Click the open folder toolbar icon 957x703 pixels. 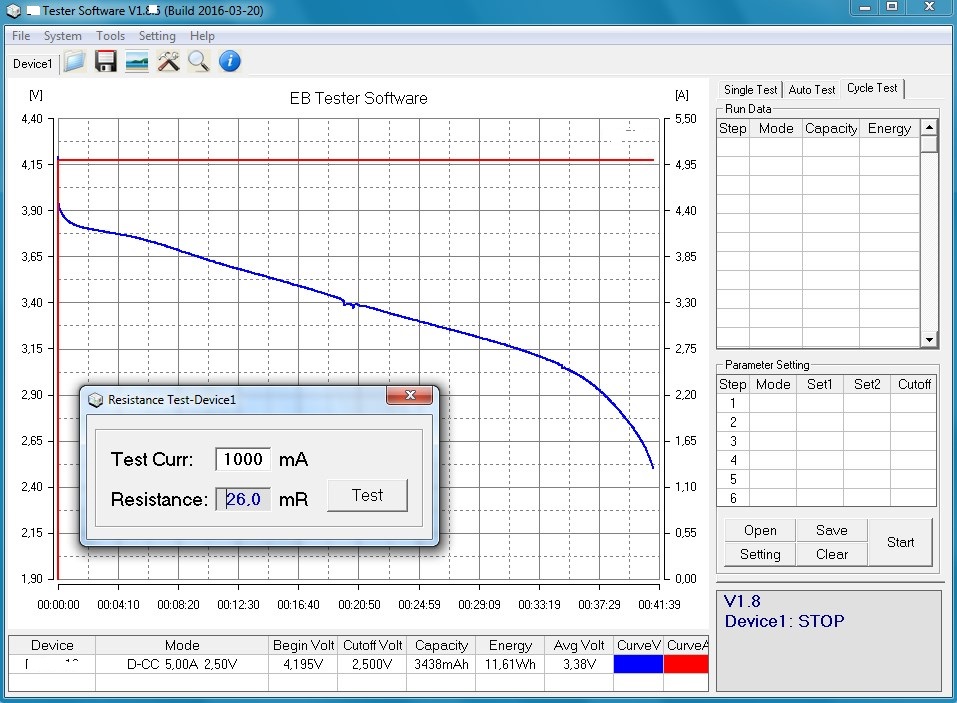(74, 62)
